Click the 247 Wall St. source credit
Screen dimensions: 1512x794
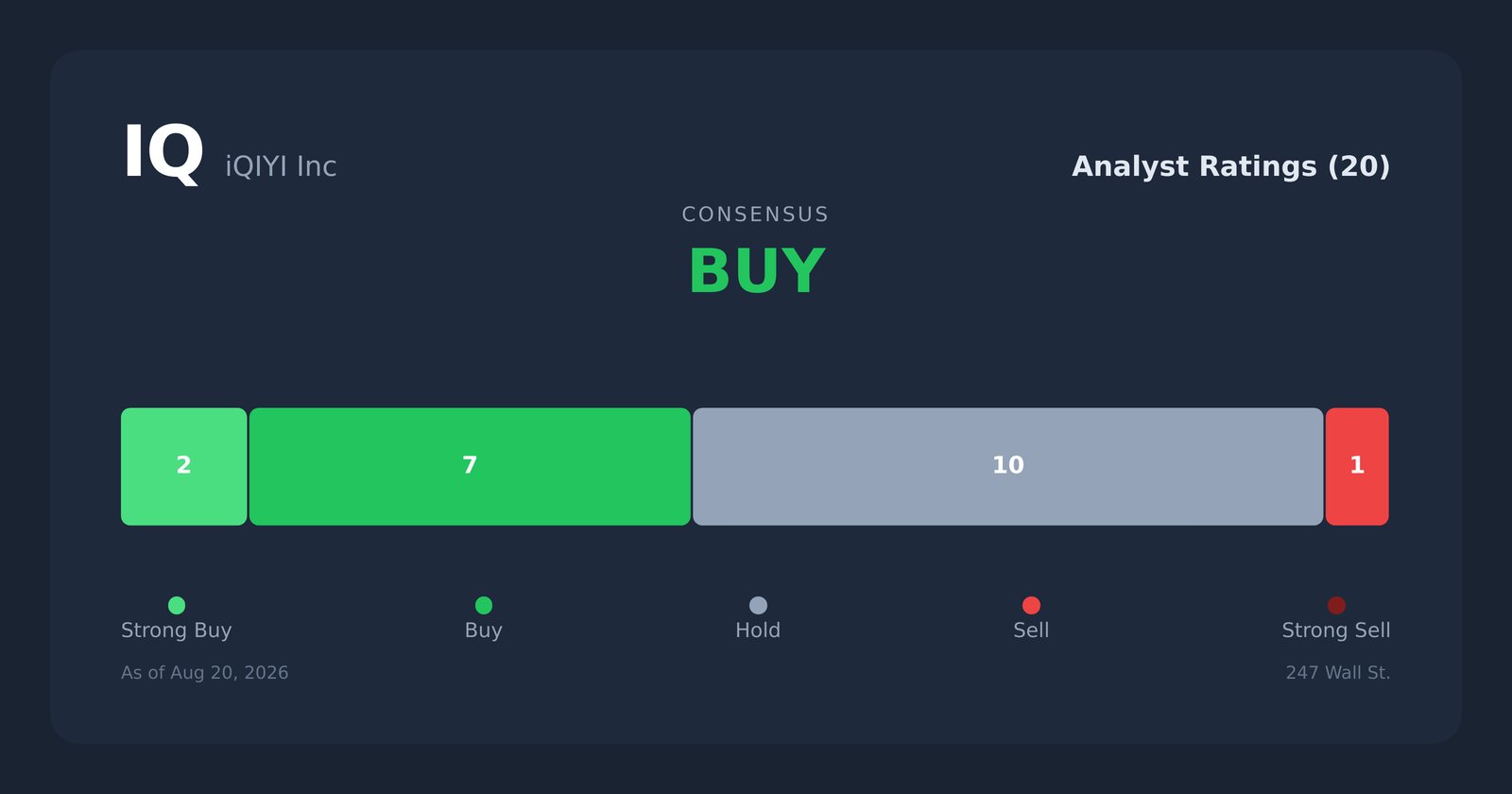coord(1338,673)
